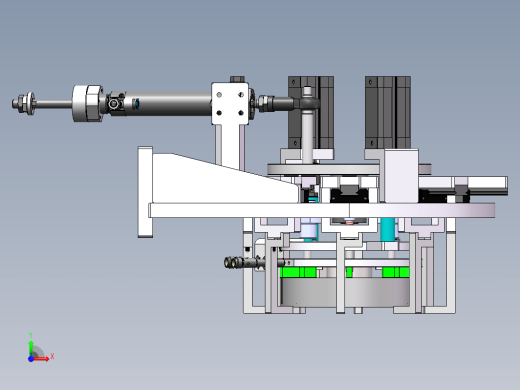
Task: Click the blue Z axis ball on triad
Action: [31, 359]
